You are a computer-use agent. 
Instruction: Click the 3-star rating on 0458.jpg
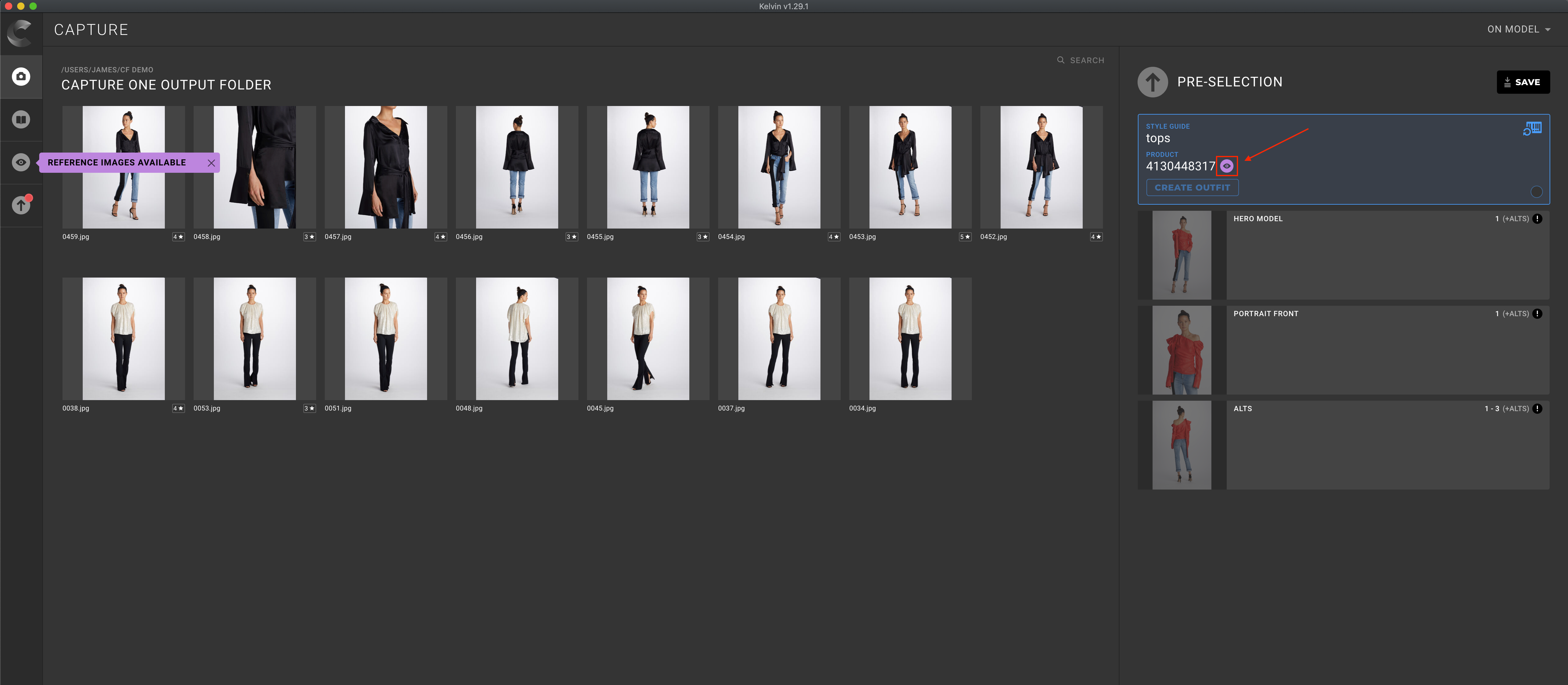point(309,237)
